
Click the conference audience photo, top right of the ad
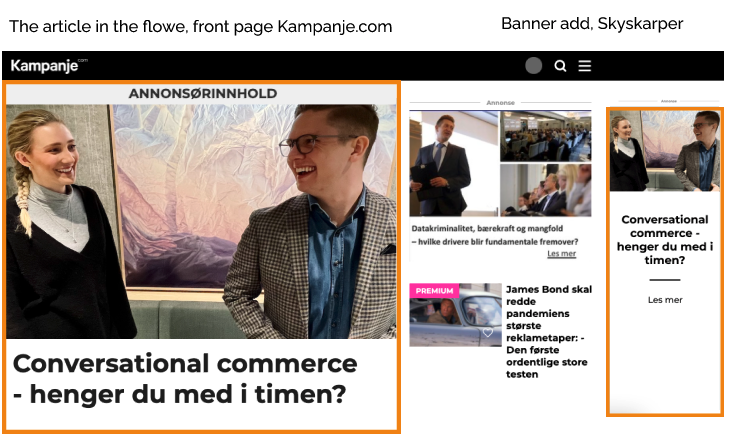tap(546, 136)
